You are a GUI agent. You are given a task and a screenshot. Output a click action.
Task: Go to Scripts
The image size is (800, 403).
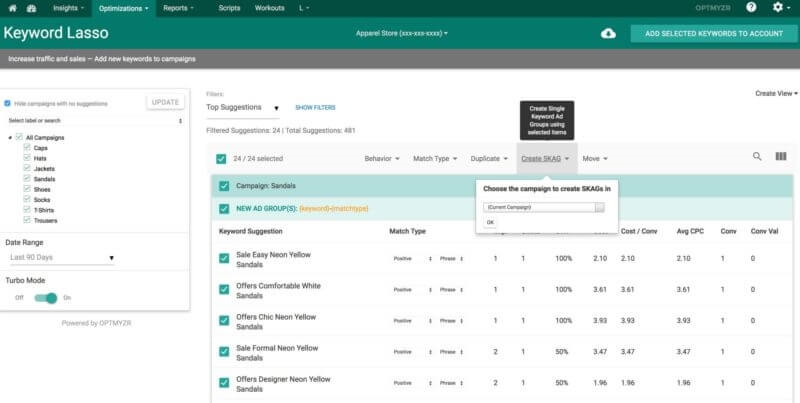coord(229,8)
